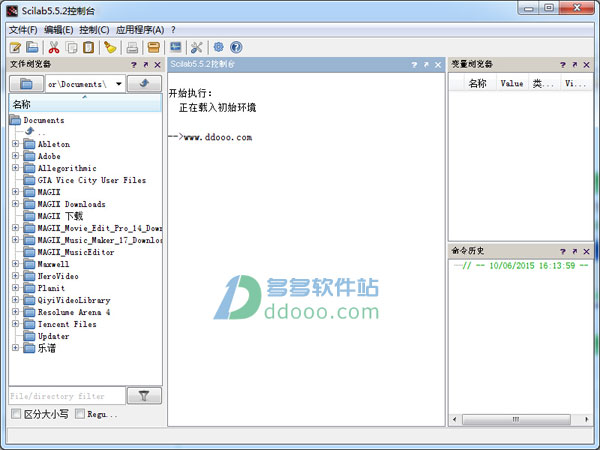
Task: Undock the command history panel
Action: (574, 251)
